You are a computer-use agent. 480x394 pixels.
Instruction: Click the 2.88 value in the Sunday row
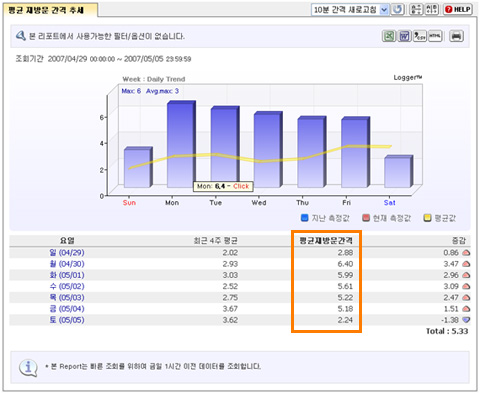click(345, 253)
